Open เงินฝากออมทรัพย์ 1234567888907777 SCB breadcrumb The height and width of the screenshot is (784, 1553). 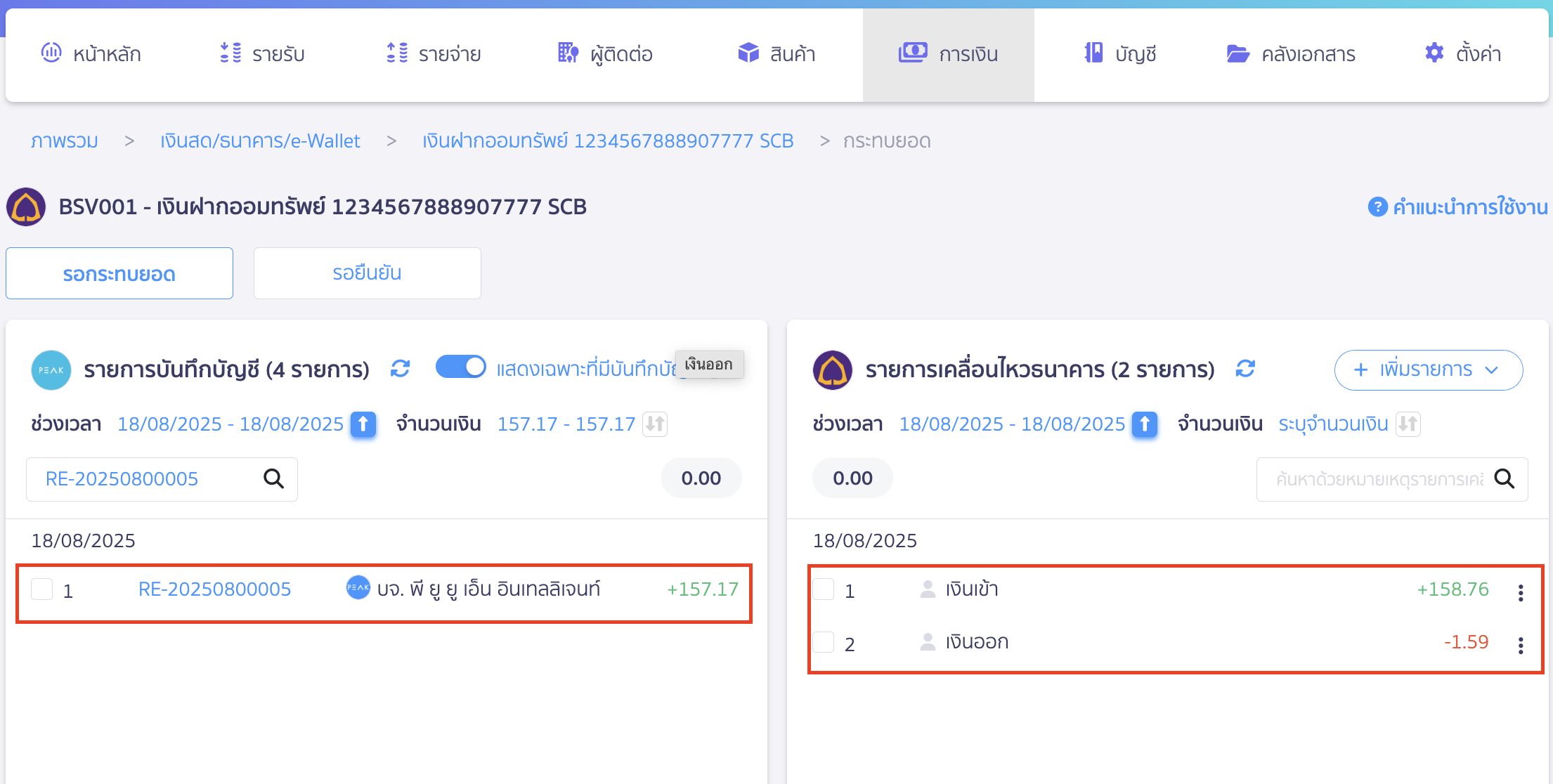tap(608, 141)
